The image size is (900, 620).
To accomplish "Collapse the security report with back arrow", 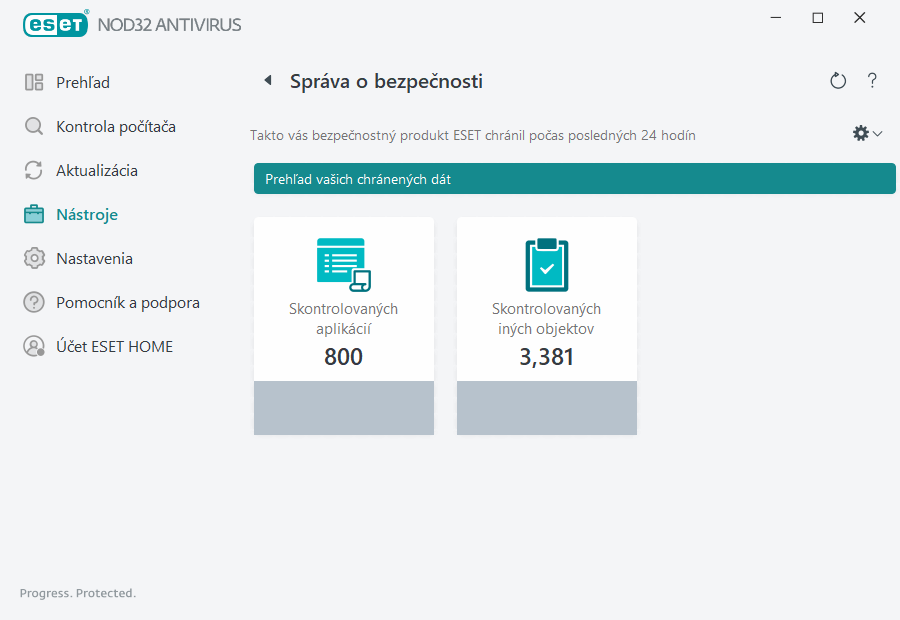I will pos(267,80).
